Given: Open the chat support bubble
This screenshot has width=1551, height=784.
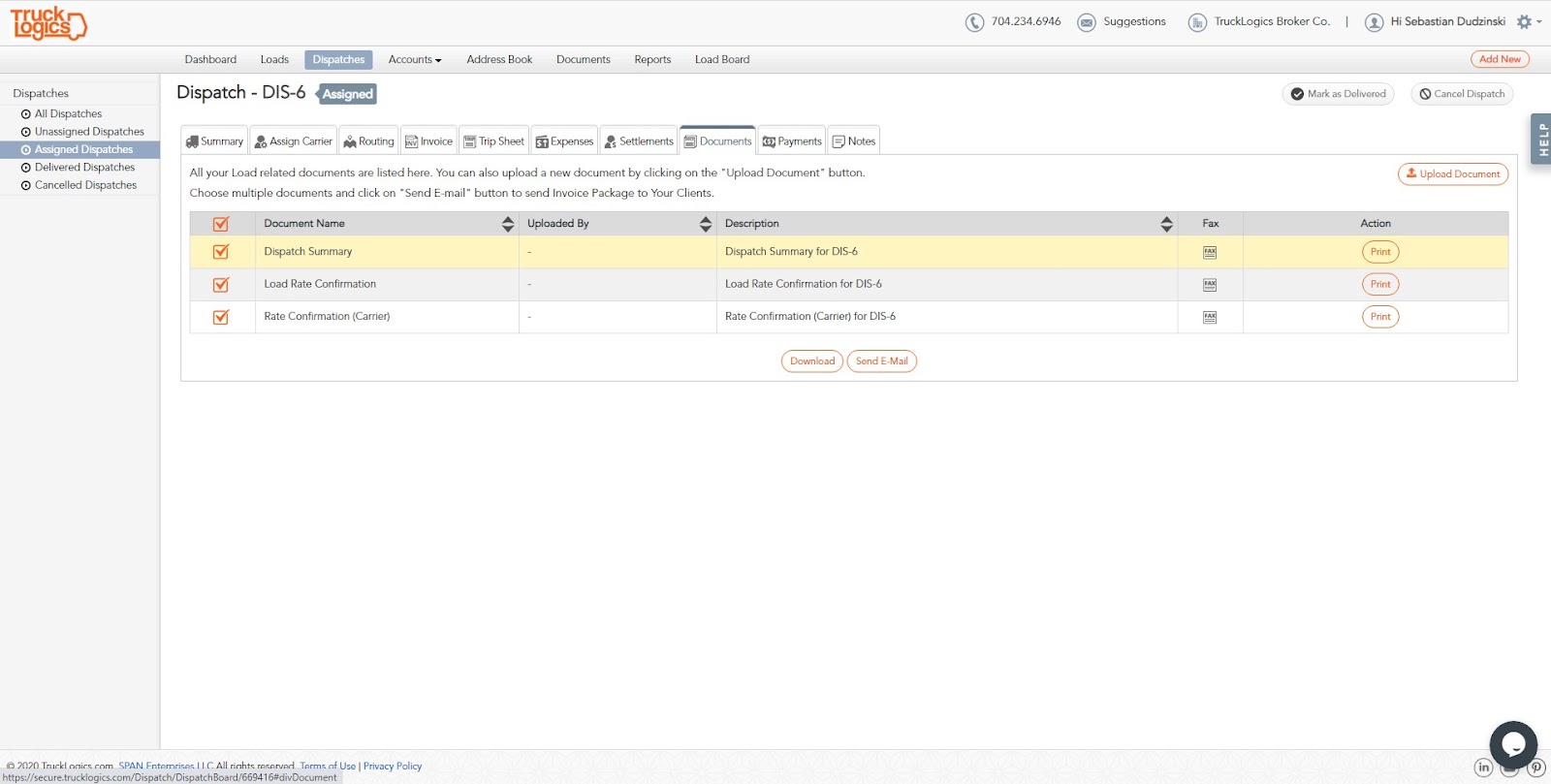Looking at the screenshot, I should [1513, 744].
